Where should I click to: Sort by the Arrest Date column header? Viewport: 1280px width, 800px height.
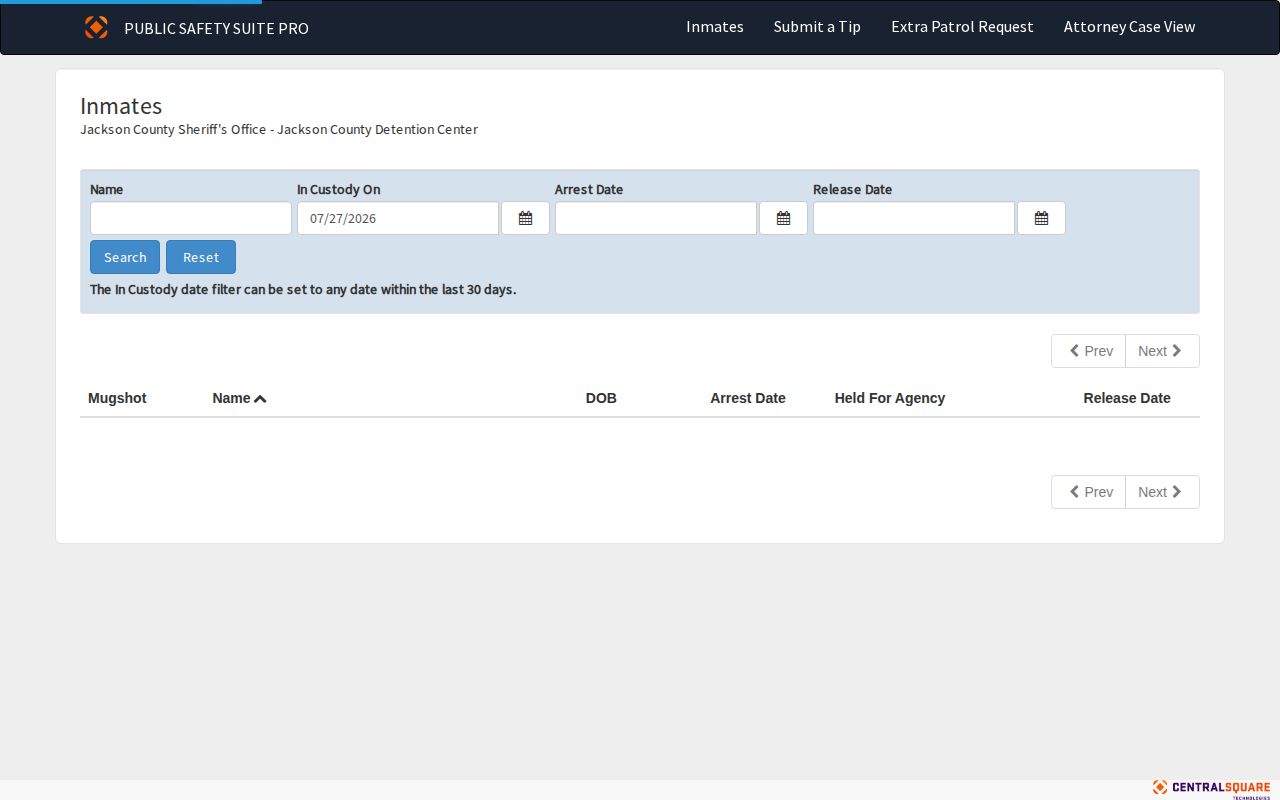pyautogui.click(x=748, y=398)
